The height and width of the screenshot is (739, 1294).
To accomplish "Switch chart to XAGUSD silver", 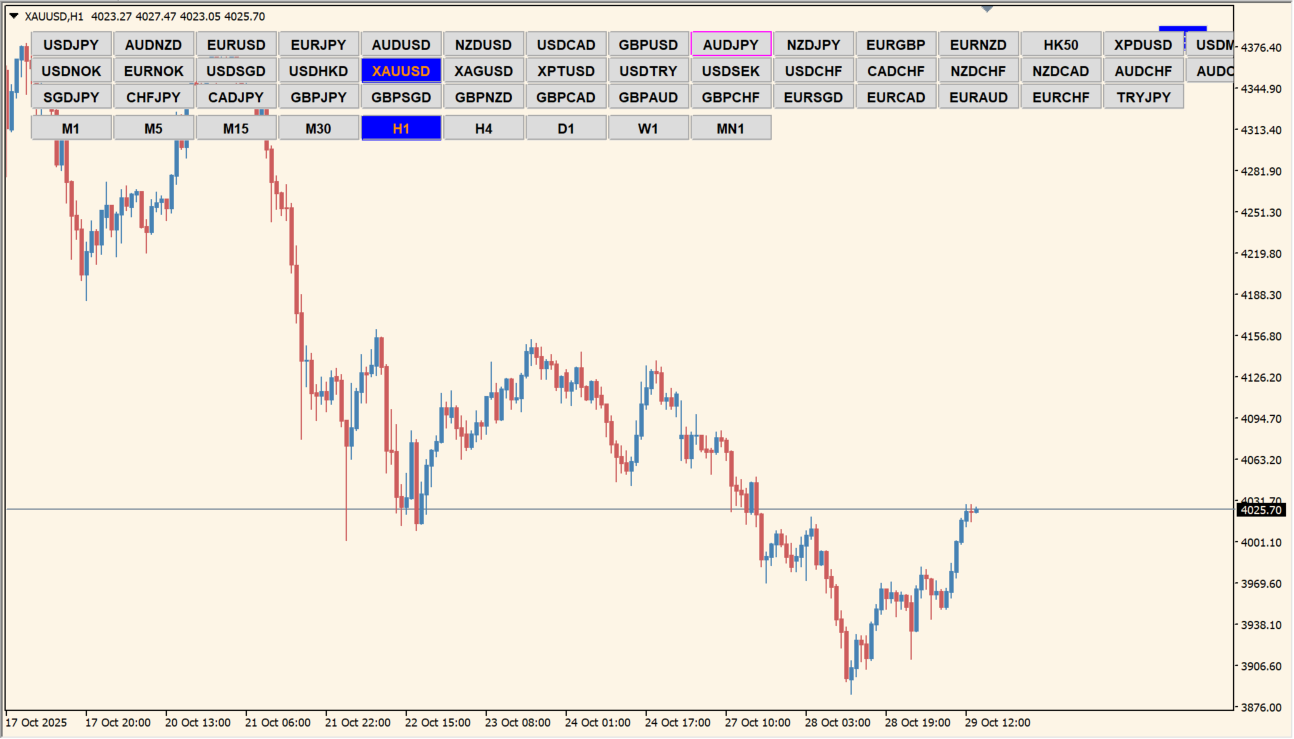I will coord(483,71).
